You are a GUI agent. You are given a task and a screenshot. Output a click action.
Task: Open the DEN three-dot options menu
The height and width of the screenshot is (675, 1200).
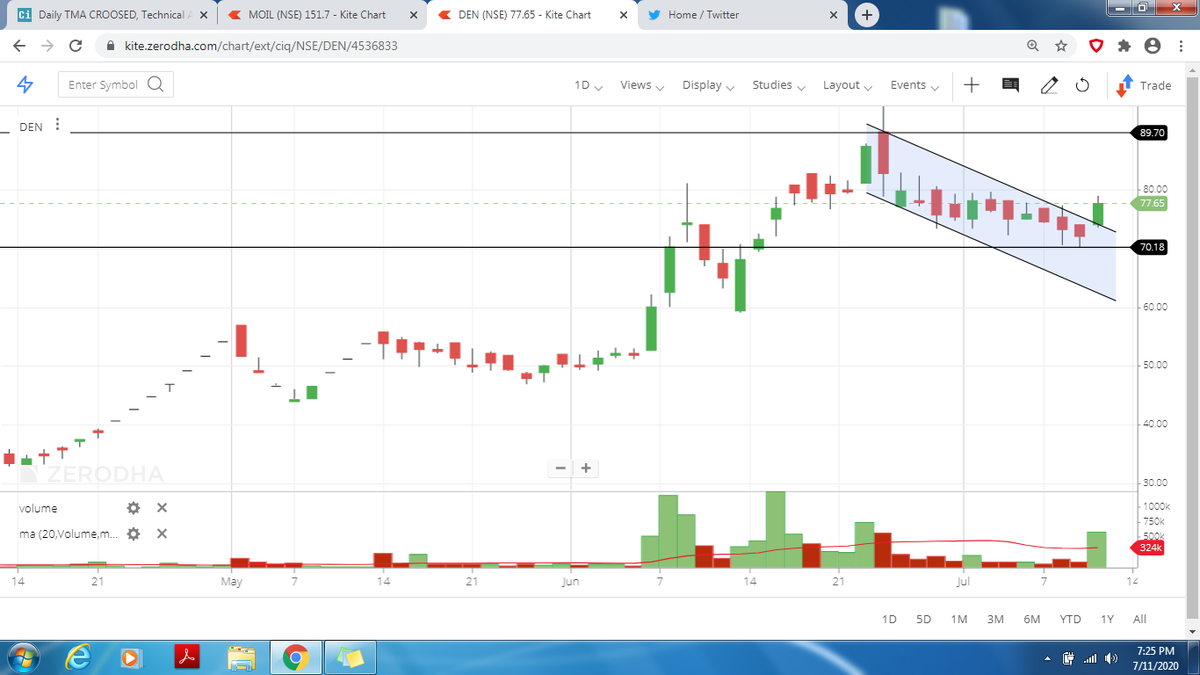coord(57,125)
